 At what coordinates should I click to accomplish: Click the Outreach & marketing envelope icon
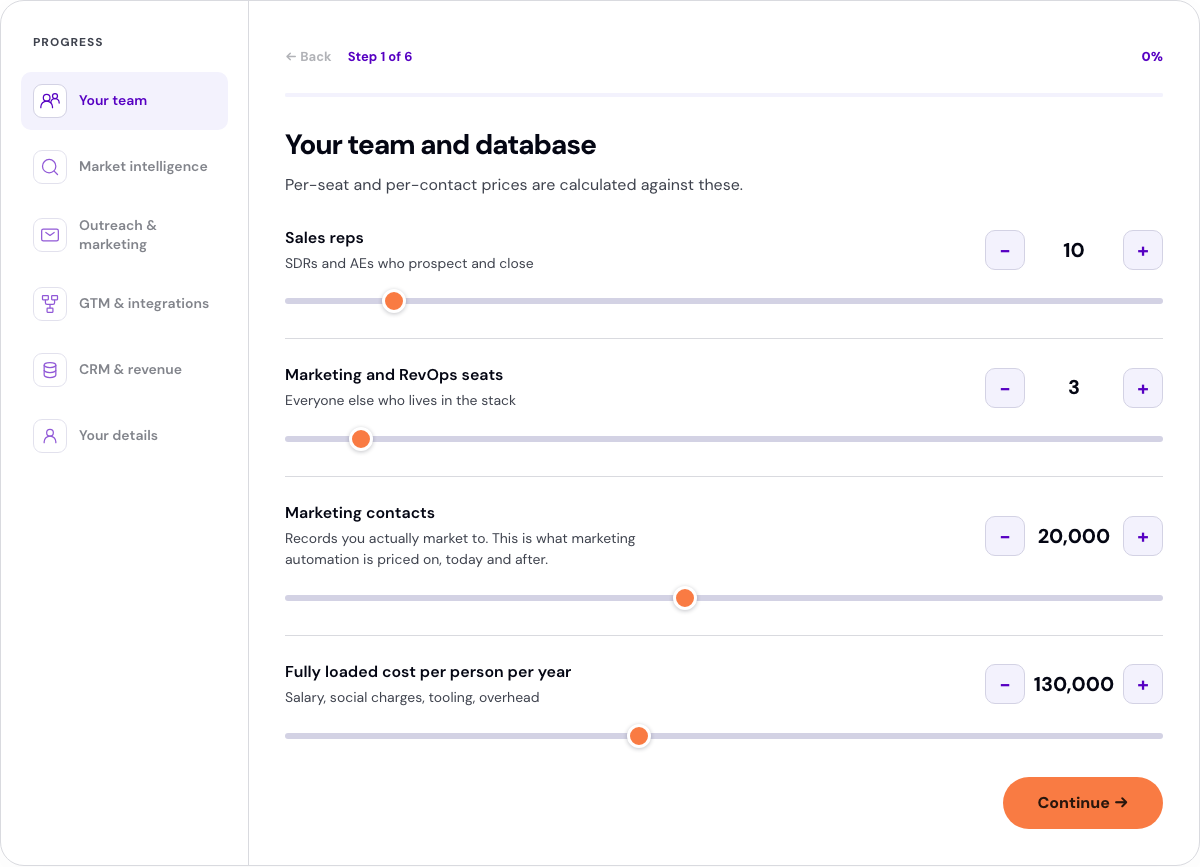(x=50, y=235)
